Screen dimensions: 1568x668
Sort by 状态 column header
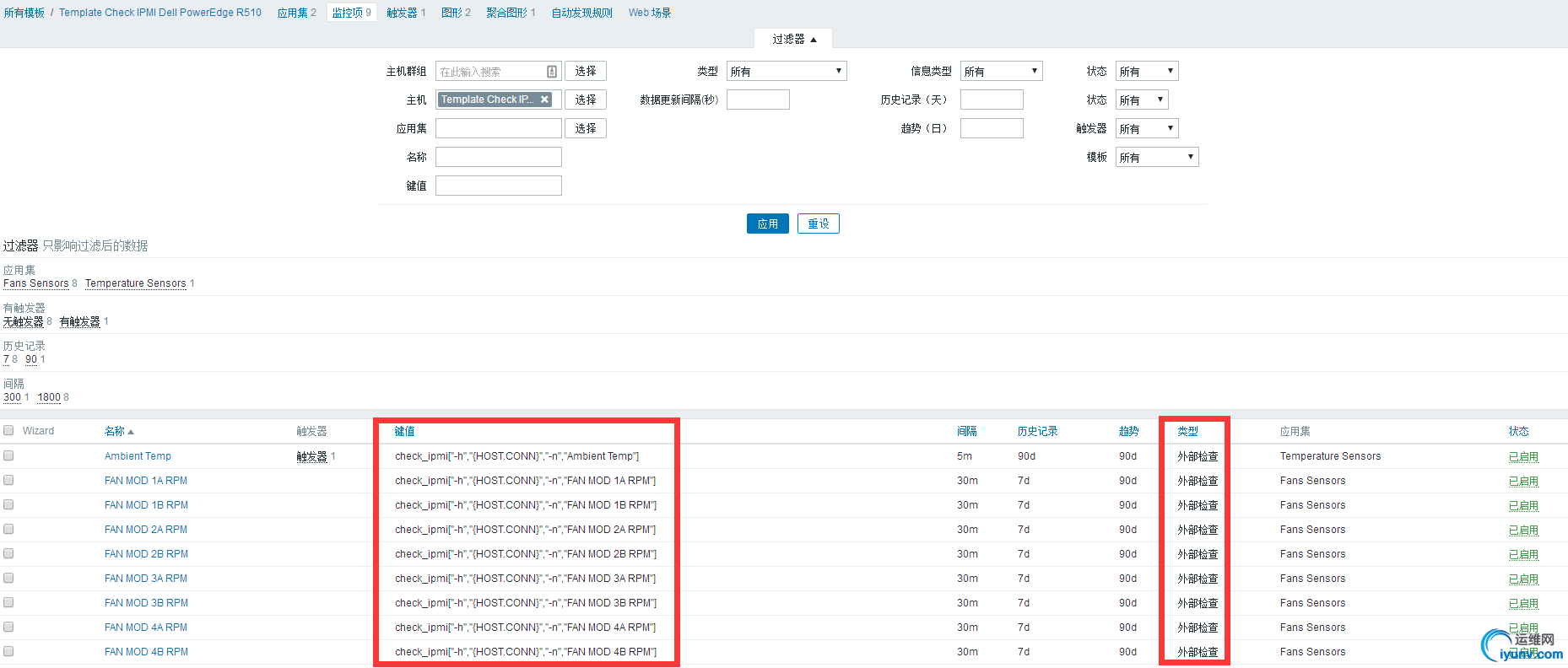pos(1519,431)
